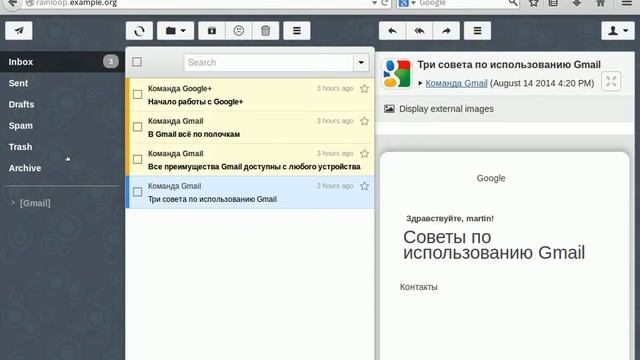Viewport: 640px width, 360px height.
Task: Open new message compose button
Action: click(19, 31)
